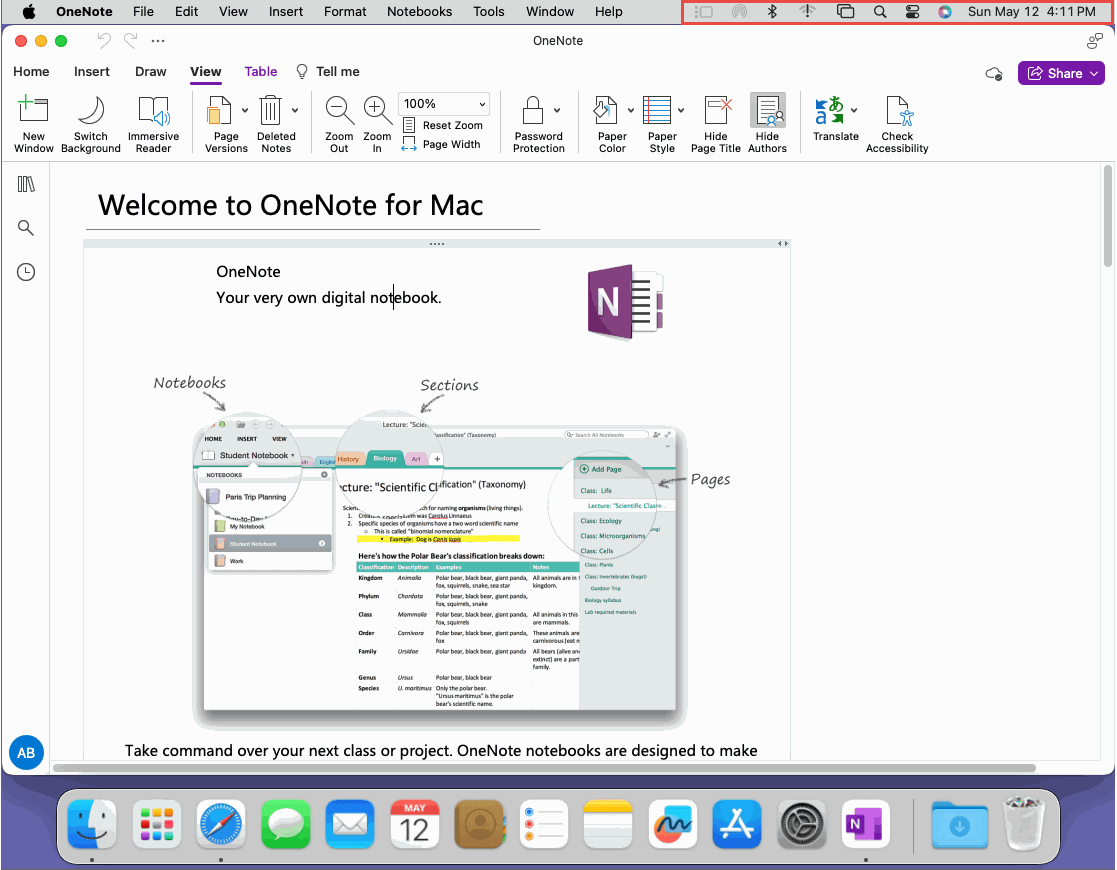1117x870 pixels.
Task: Open AB account avatar
Action: pyautogui.click(x=26, y=753)
